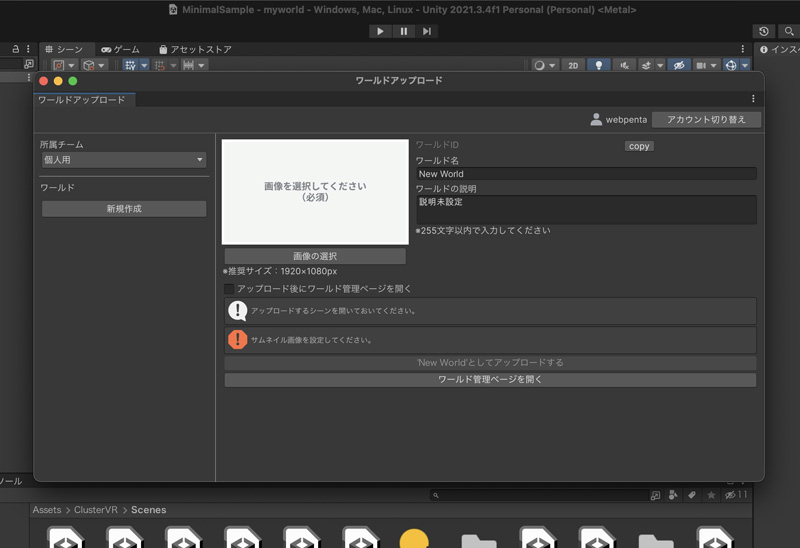Toggle 2D scene view mode
The image size is (800, 548).
tap(573, 65)
